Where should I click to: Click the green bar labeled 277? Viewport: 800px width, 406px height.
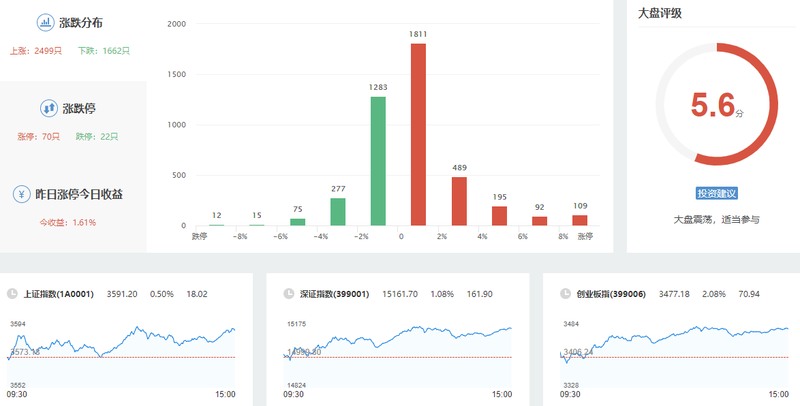(x=338, y=211)
